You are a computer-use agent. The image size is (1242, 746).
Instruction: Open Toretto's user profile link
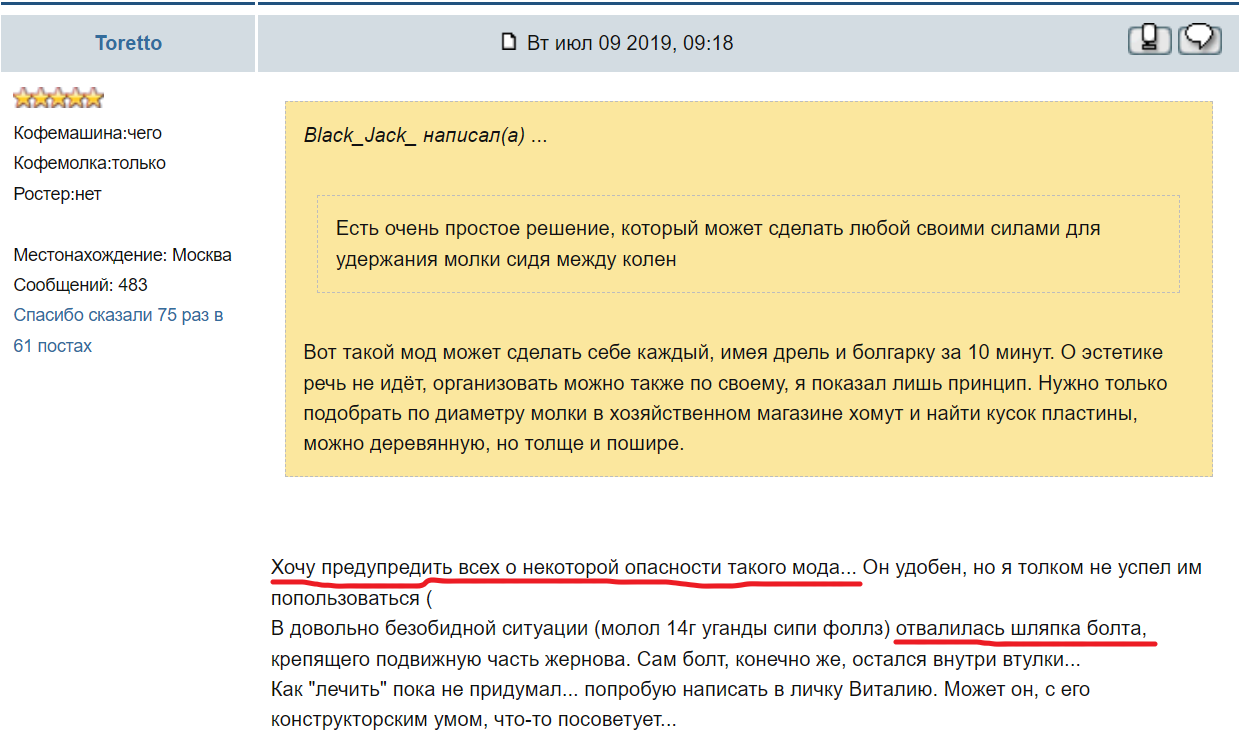click(x=128, y=43)
